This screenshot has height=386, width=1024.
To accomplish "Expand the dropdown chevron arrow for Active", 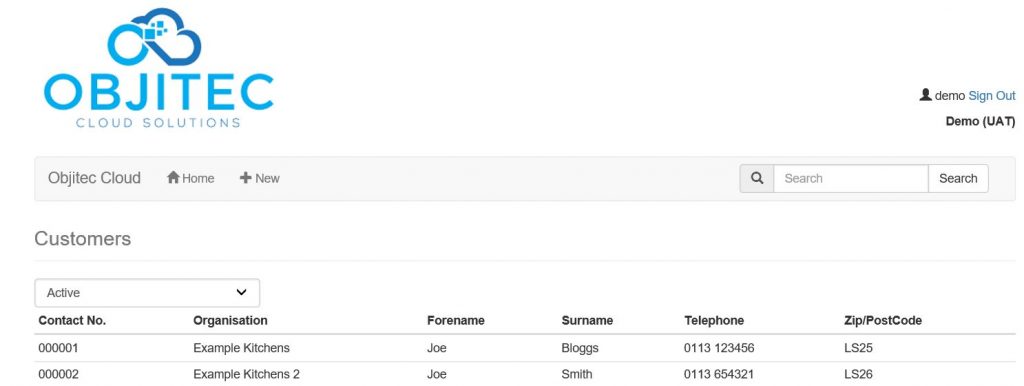I will 242,293.
